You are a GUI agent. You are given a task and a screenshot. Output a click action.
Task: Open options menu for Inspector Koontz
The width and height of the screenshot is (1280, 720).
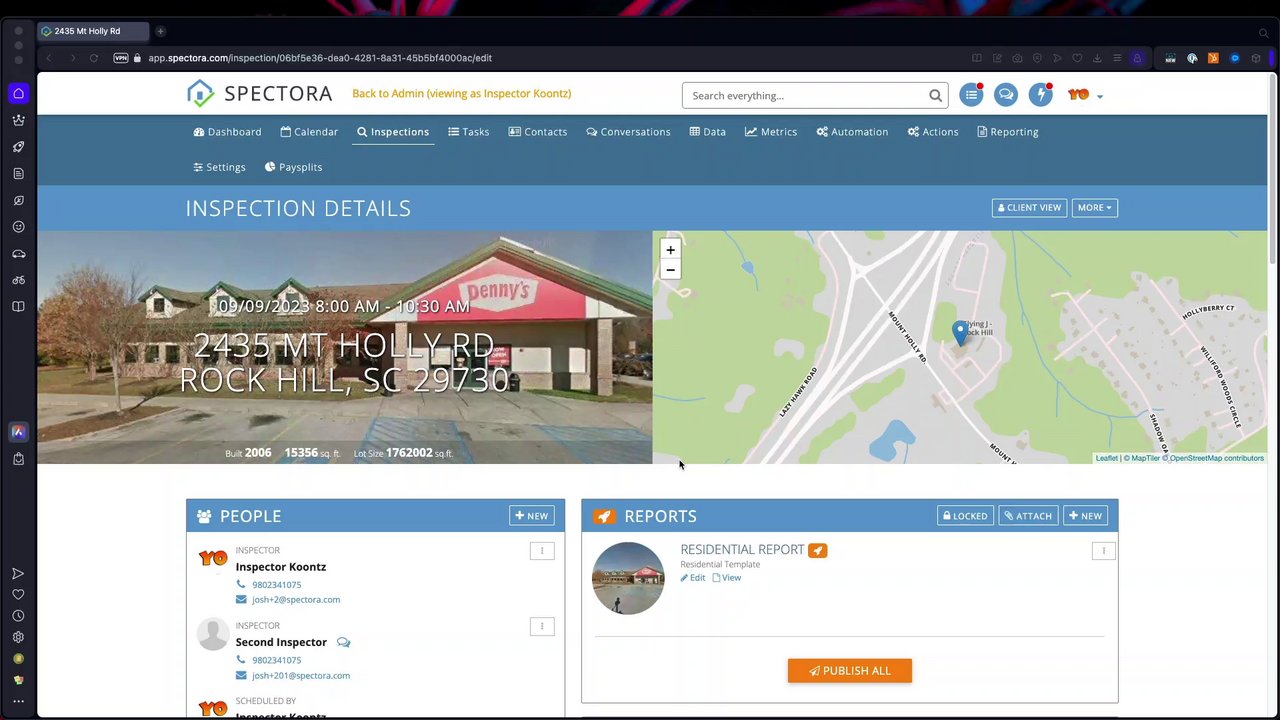coord(542,551)
